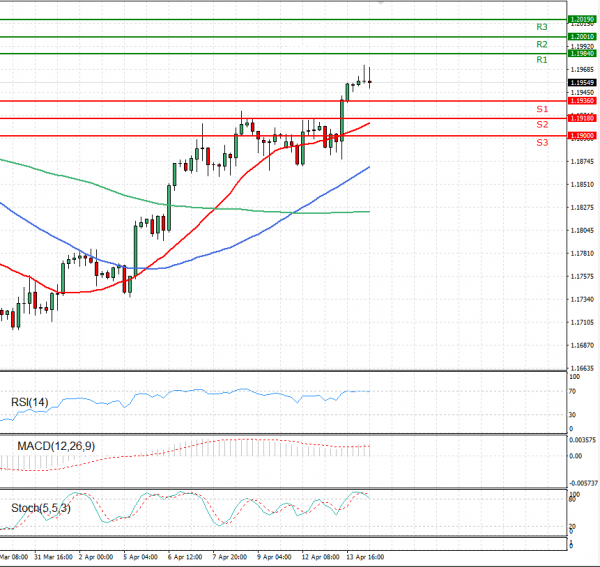600x567 pixels.
Task: Click the 1.17105 price axis value
Action: (x=582, y=323)
